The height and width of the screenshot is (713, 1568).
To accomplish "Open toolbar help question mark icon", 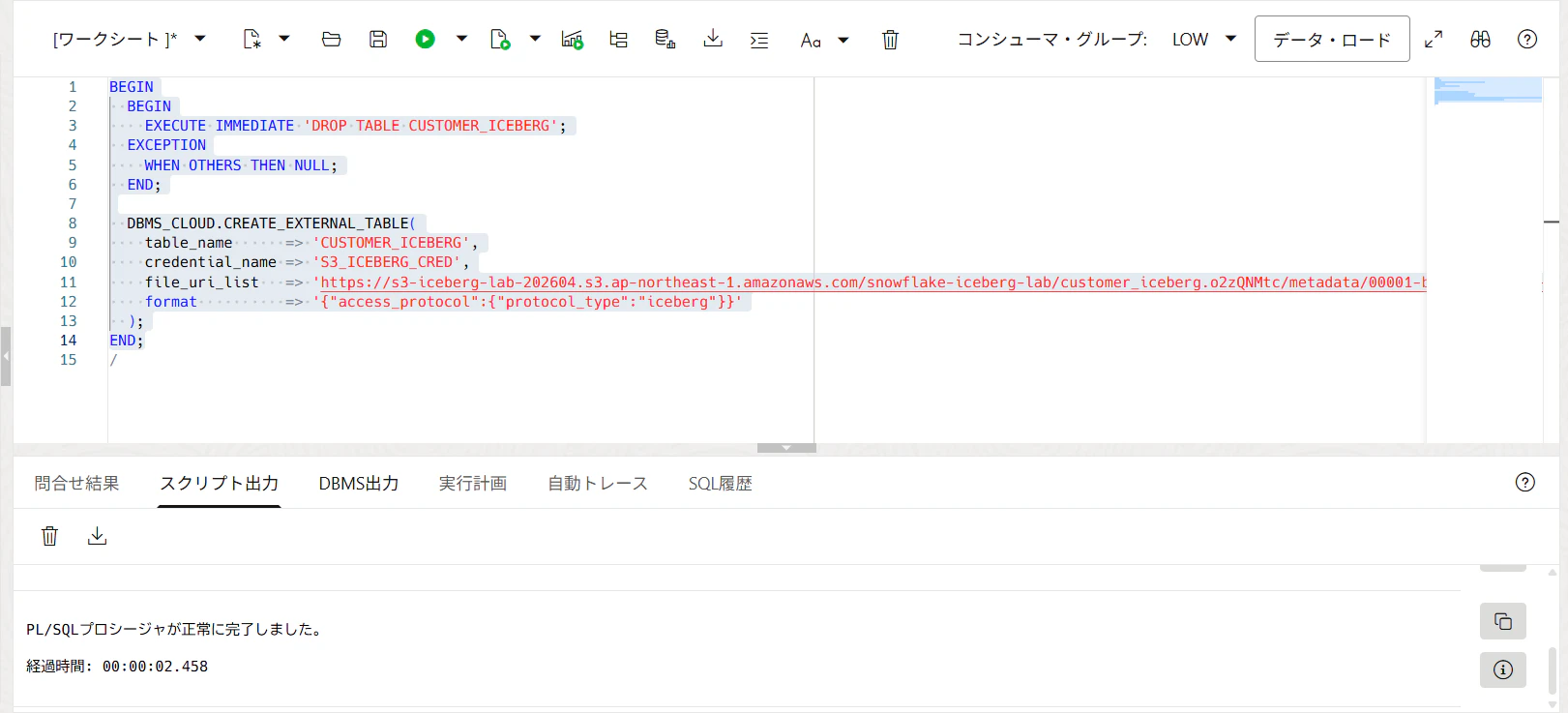I will [1527, 39].
